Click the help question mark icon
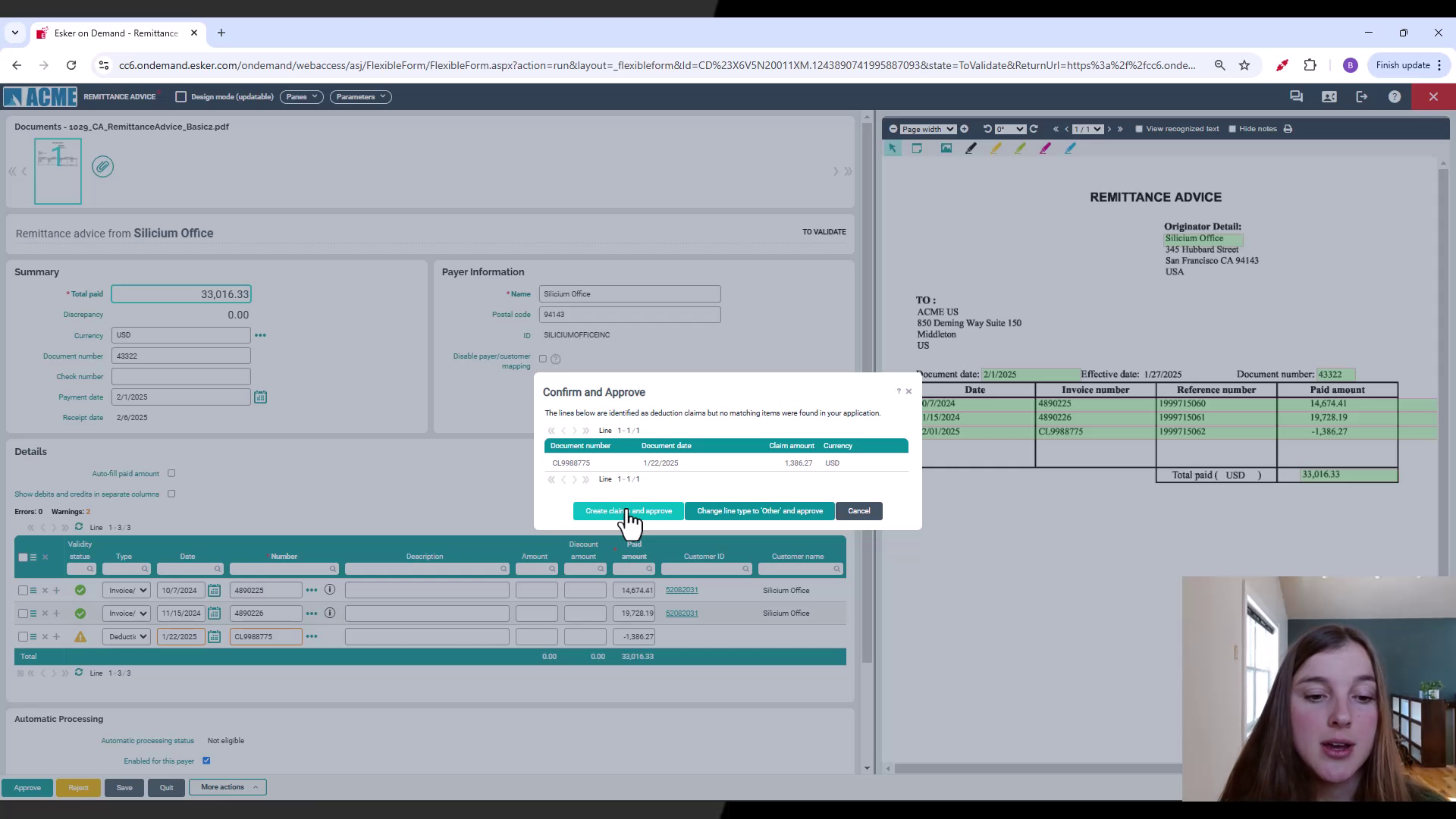1456x819 pixels. tap(1395, 96)
